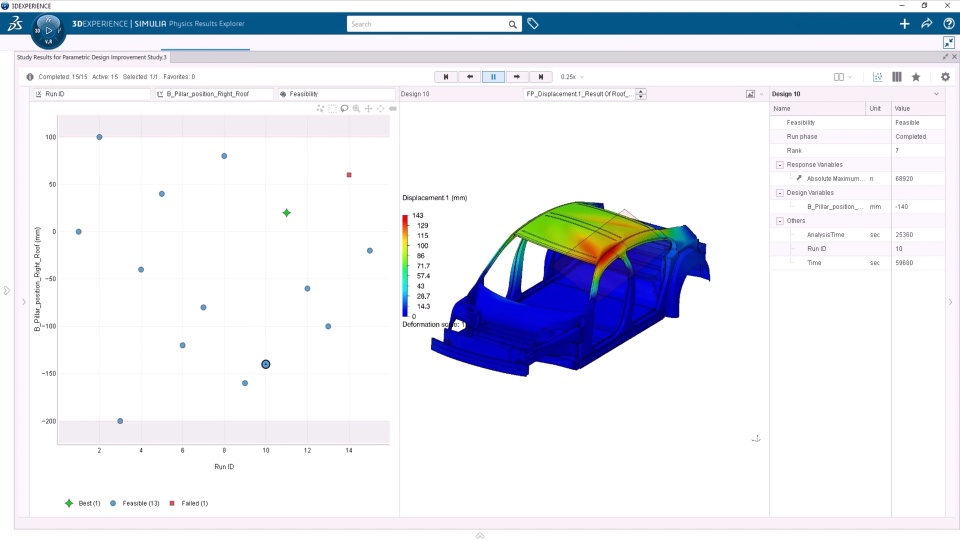Open the Run ID x-axis selector

pyautogui.click(x=91, y=94)
